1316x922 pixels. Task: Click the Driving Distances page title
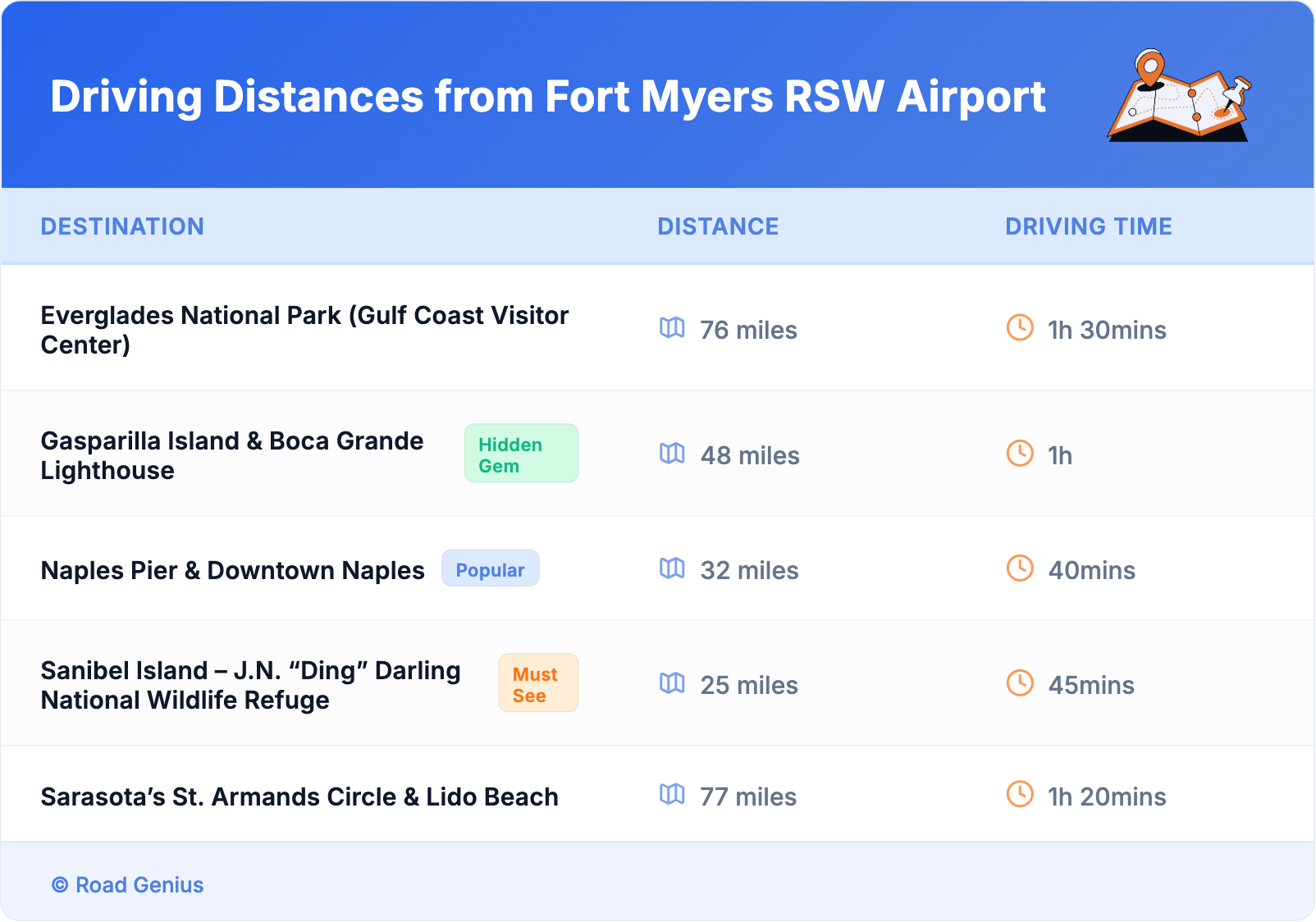coord(547,97)
